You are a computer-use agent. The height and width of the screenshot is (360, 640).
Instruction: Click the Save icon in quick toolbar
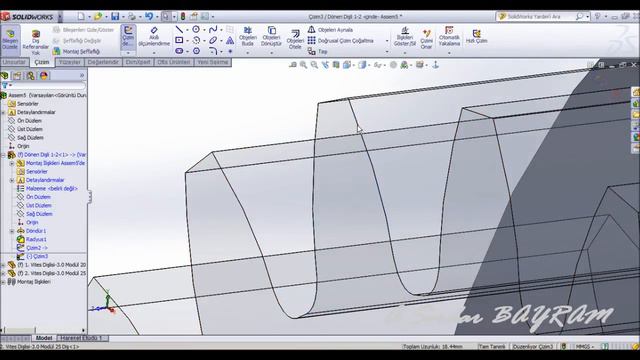point(115,16)
